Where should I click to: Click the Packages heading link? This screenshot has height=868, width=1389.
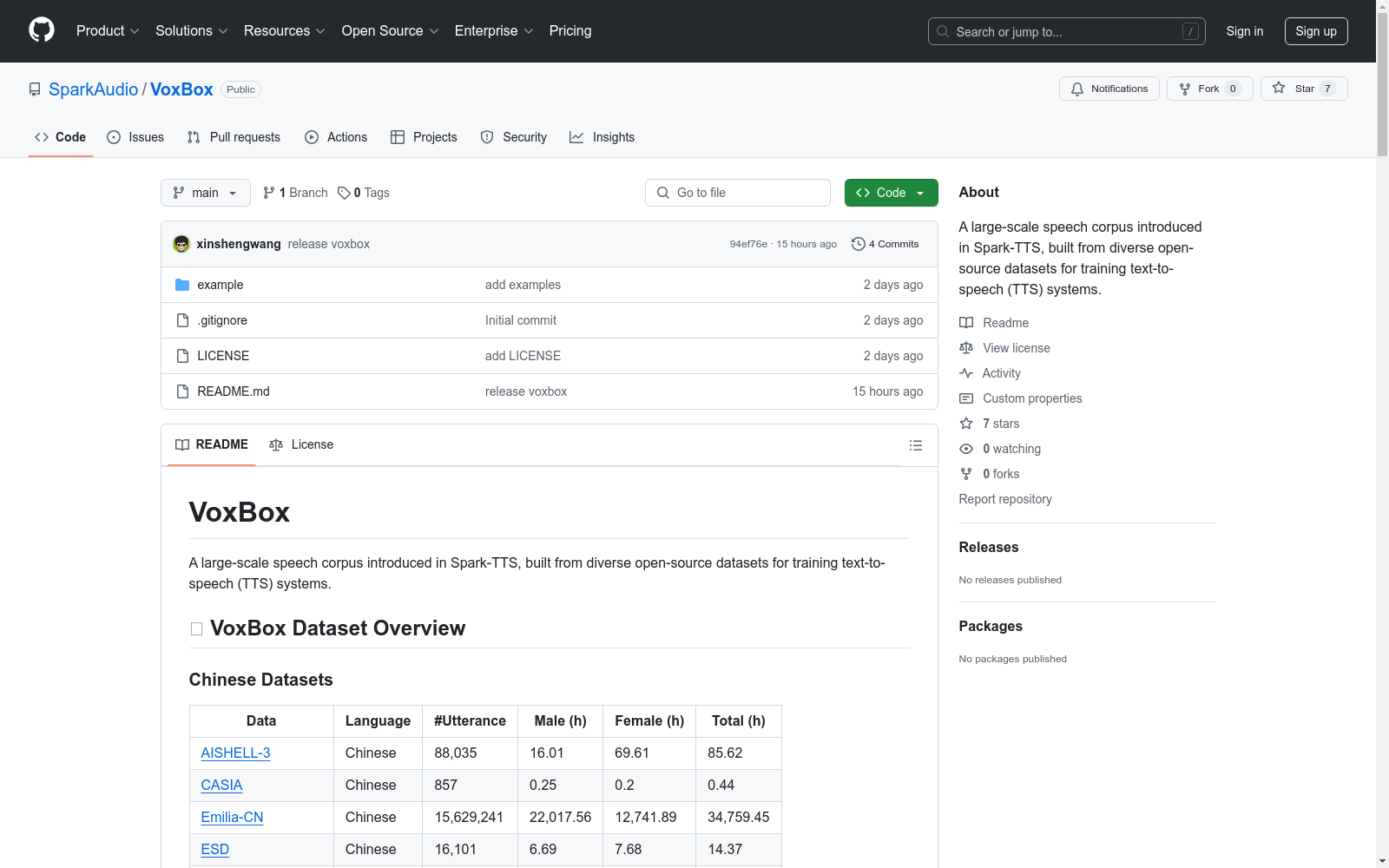click(x=991, y=626)
